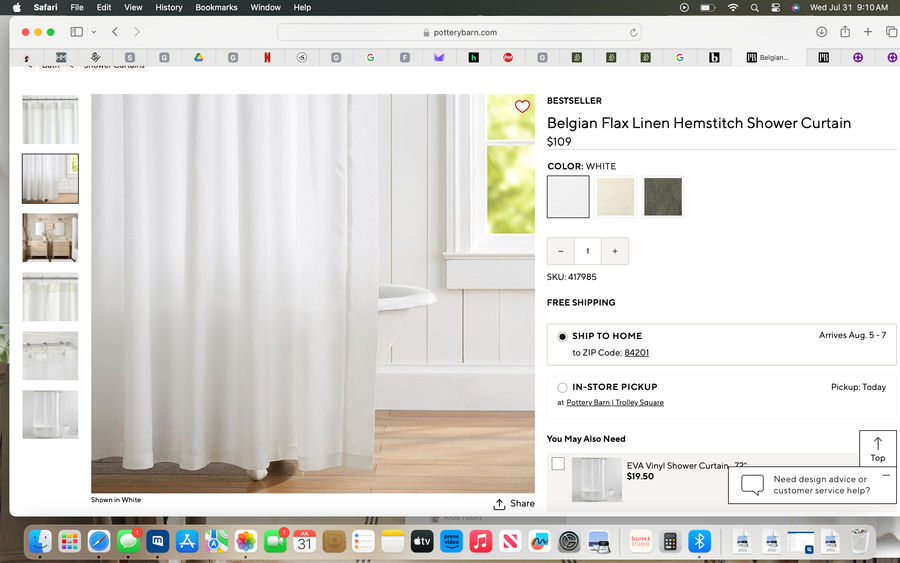Image resolution: width=900 pixels, height=563 pixels.
Task: Select the dark gray color swatch
Action: [663, 197]
